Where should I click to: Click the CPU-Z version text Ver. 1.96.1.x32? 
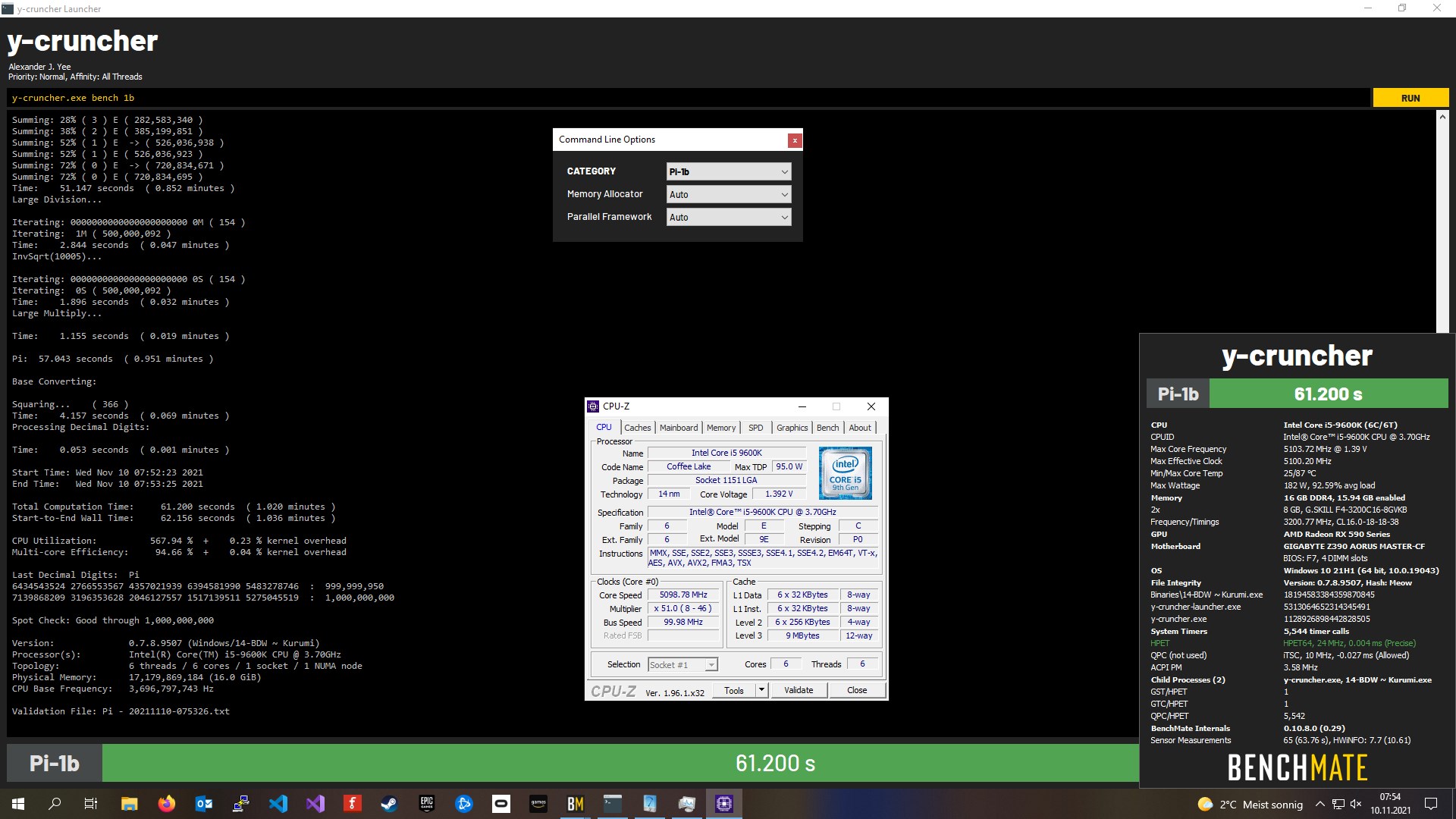point(675,693)
